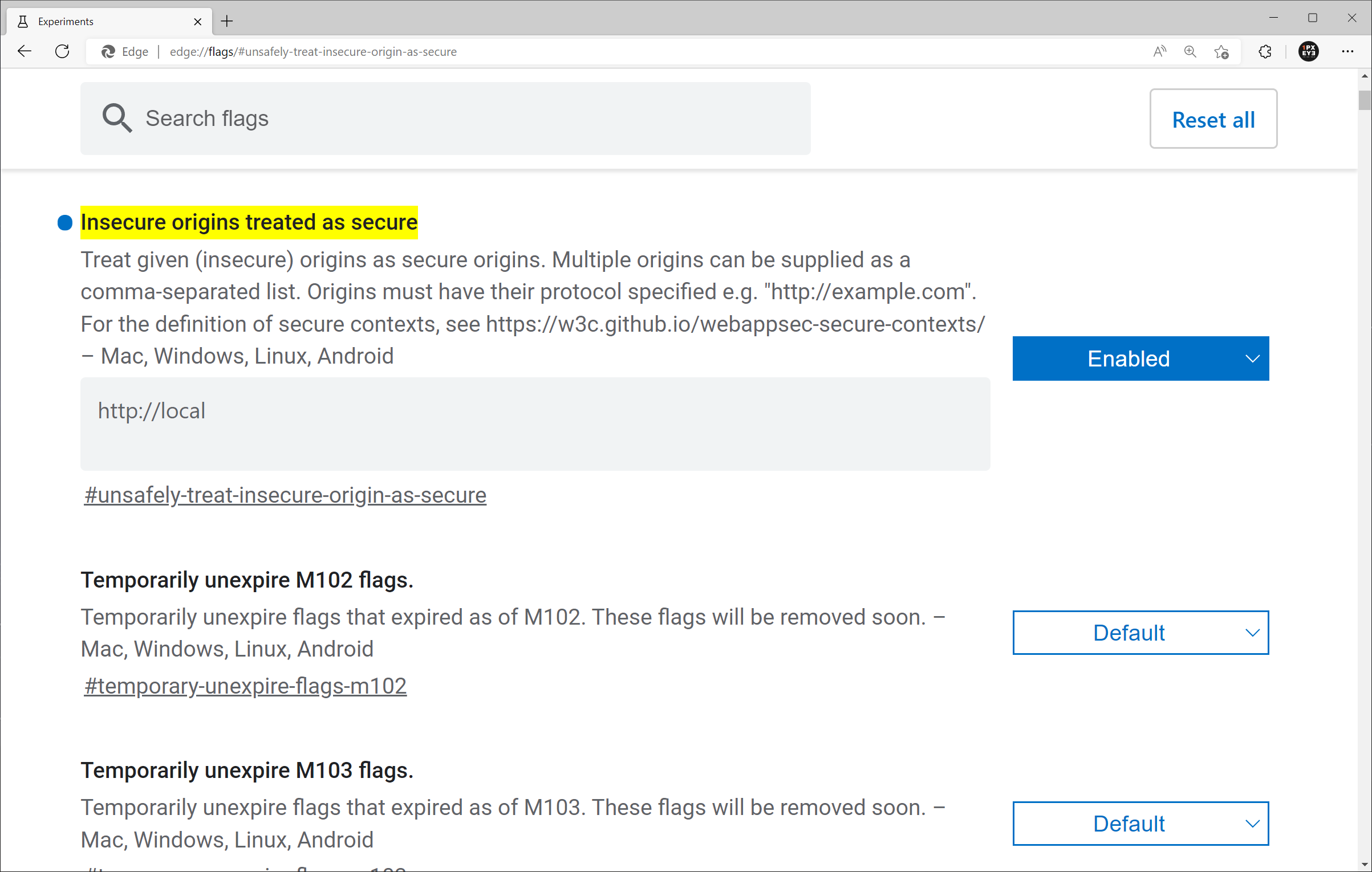Refresh the Experiments page

pyautogui.click(x=62, y=51)
